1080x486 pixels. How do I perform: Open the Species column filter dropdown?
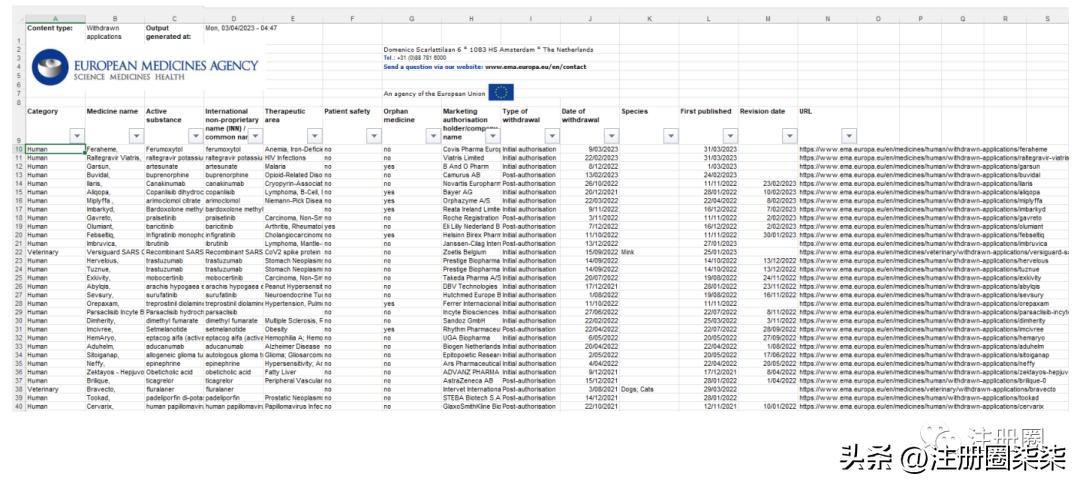(x=669, y=135)
